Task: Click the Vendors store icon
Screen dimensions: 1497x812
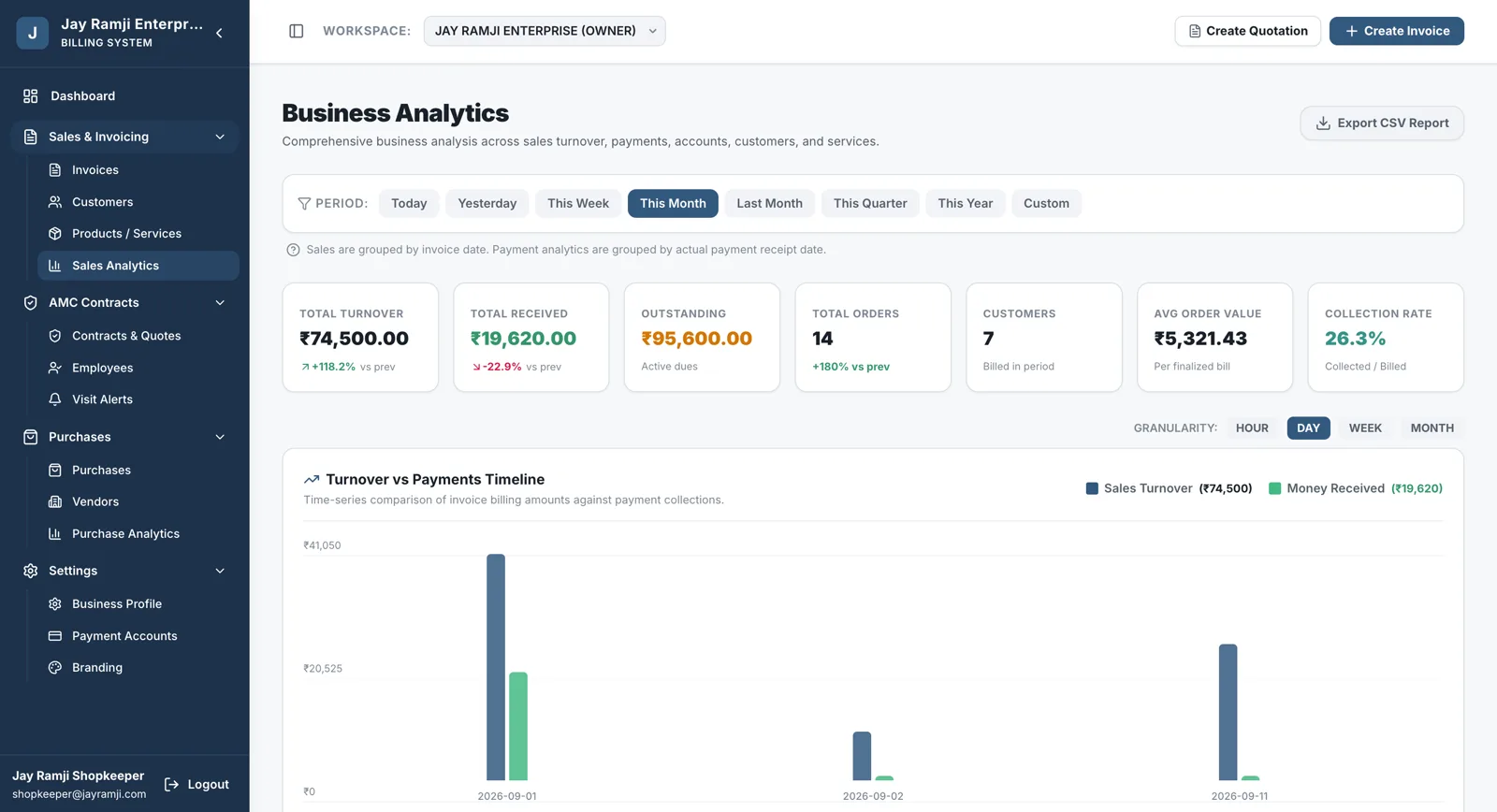Action: (55, 502)
